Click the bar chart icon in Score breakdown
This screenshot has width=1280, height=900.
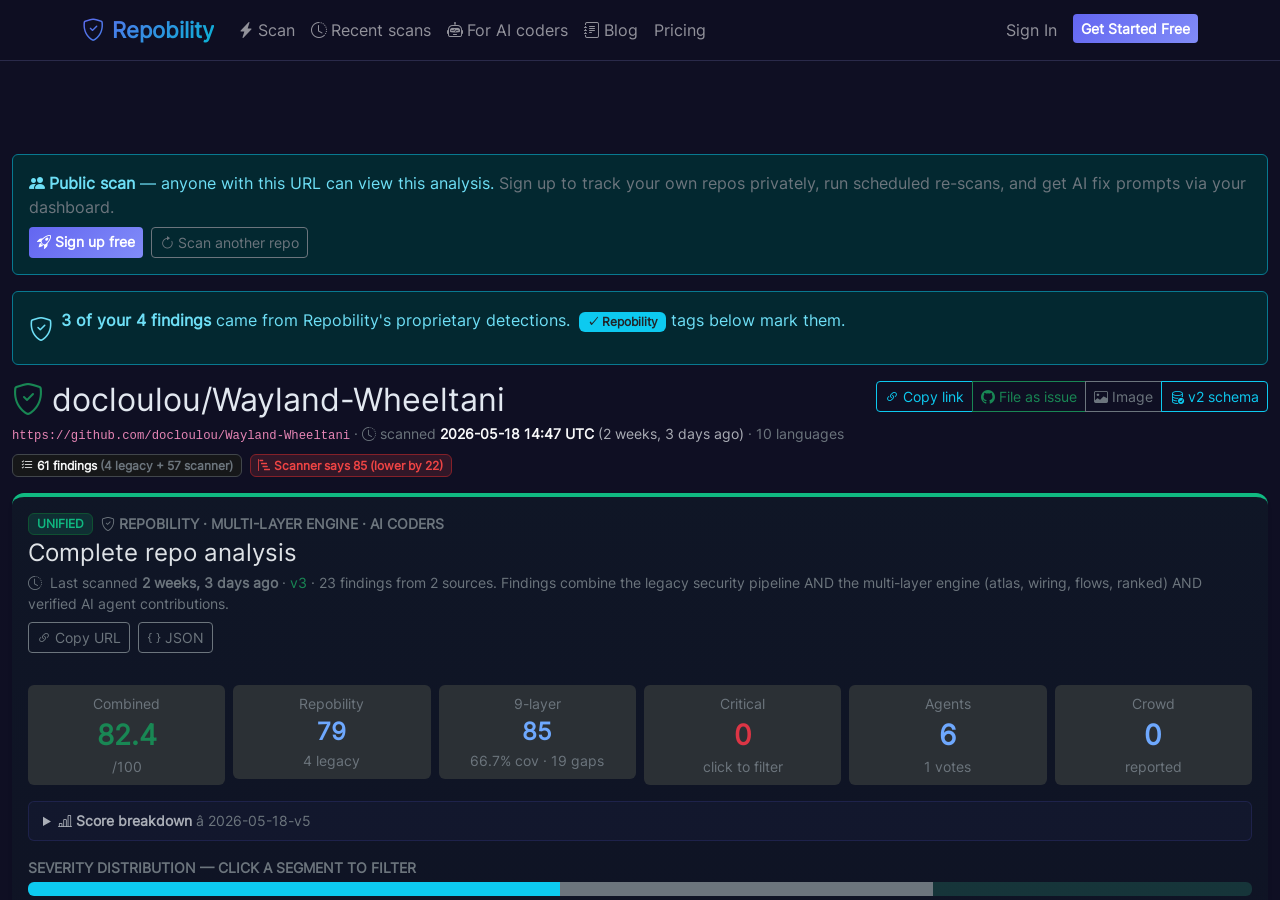click(x=65, y=821)
